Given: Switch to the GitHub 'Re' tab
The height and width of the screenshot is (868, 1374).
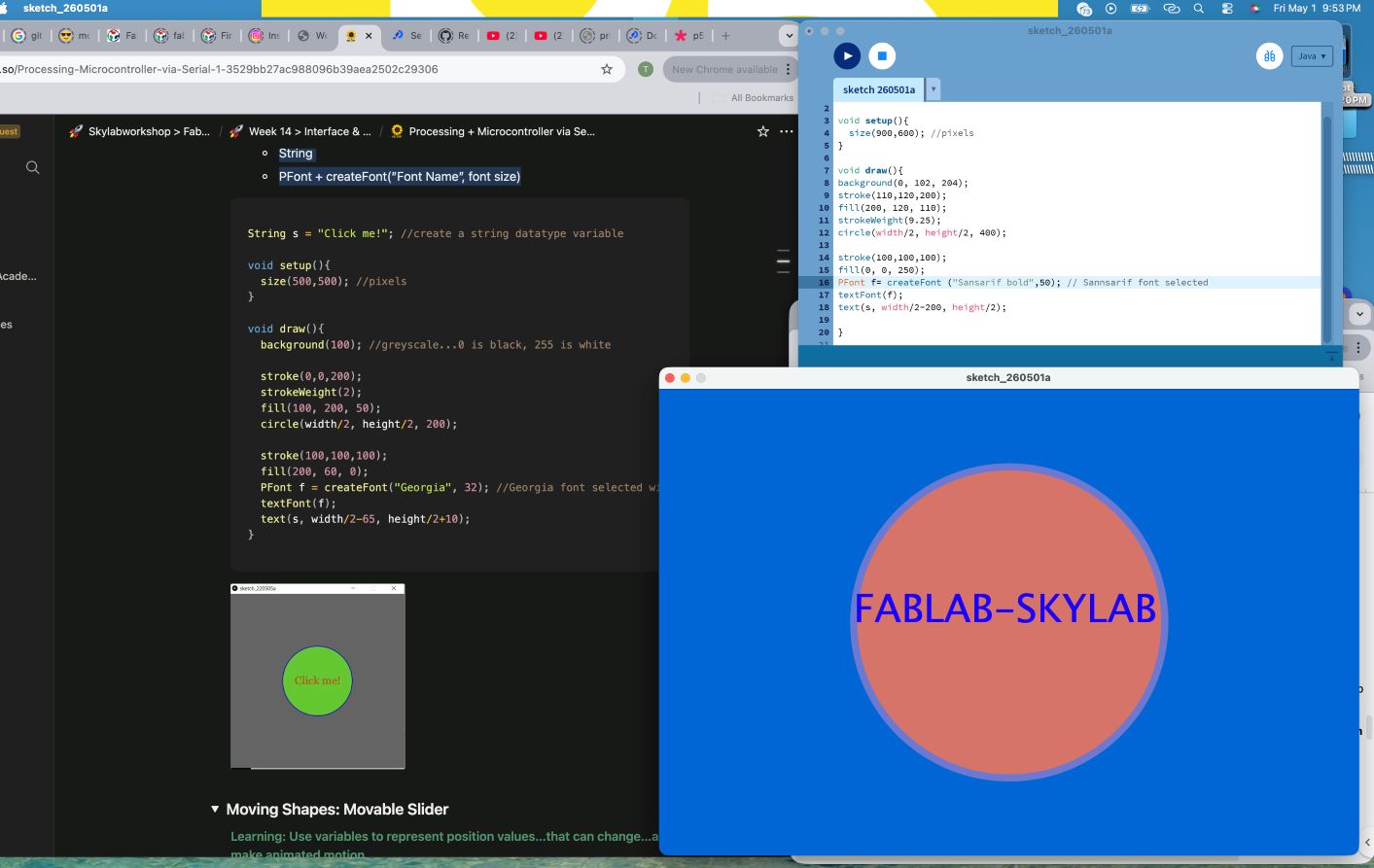Looking at the screenshot, I should point(454,36).
